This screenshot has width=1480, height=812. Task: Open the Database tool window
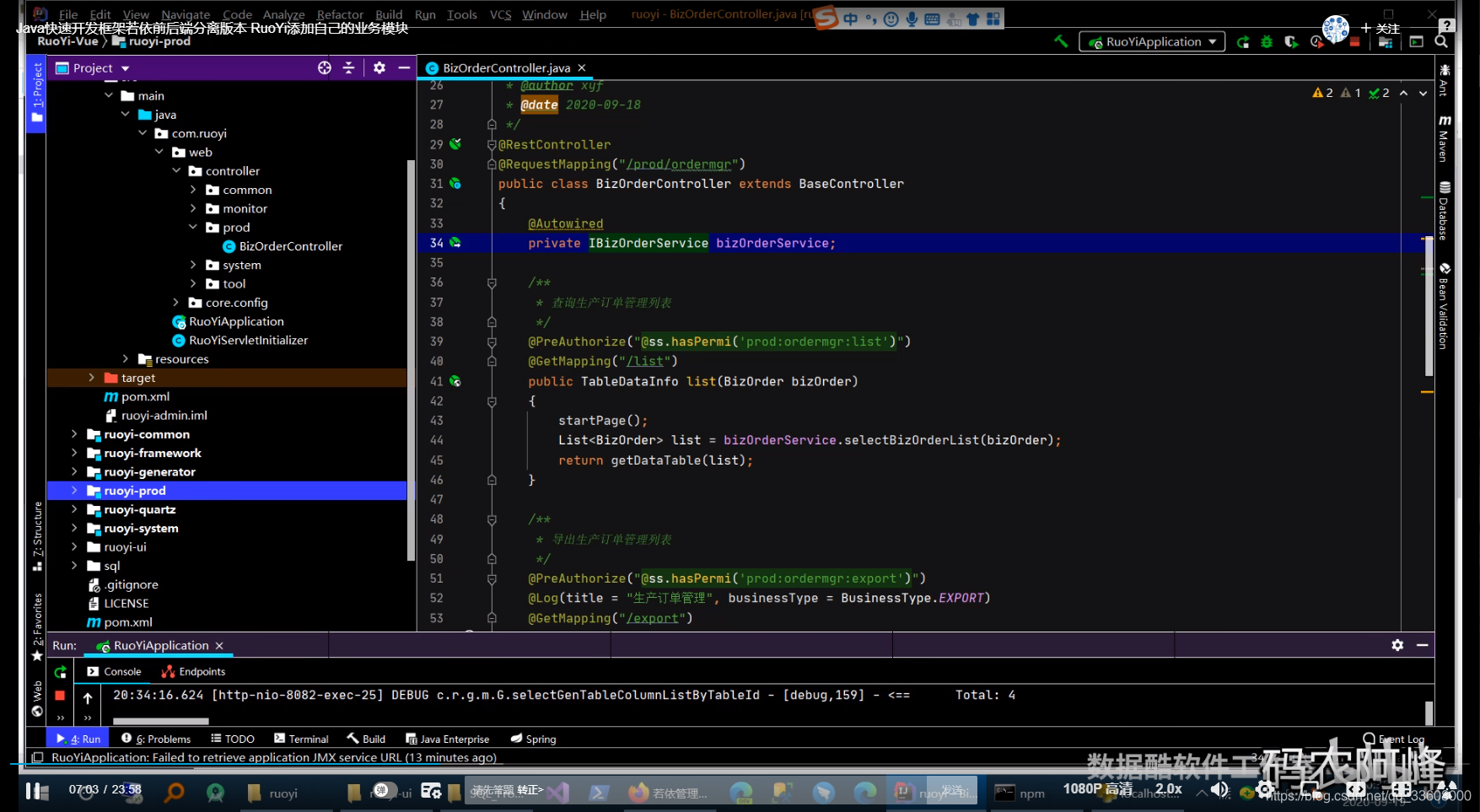1445,211
